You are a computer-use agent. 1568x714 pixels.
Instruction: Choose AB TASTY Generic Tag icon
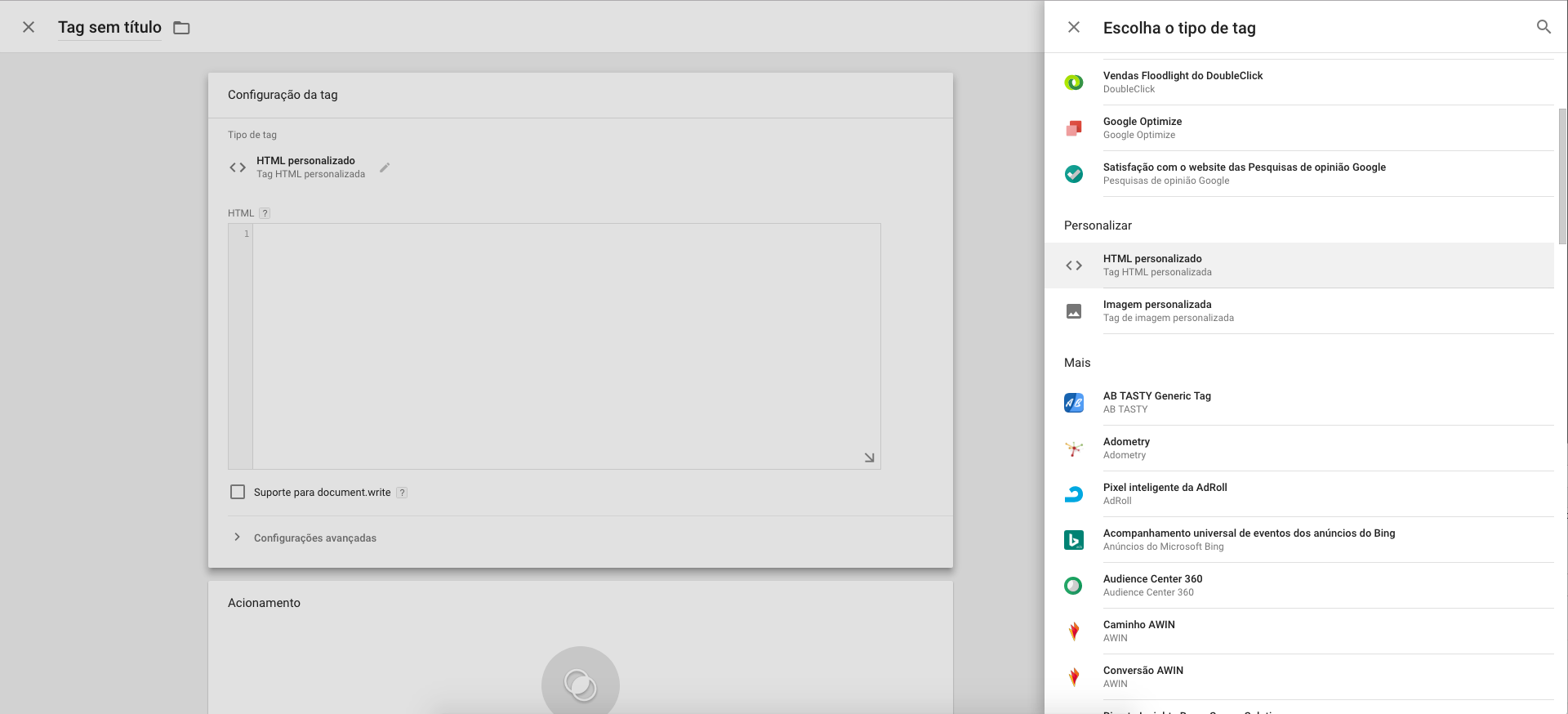coord(1074,403)
